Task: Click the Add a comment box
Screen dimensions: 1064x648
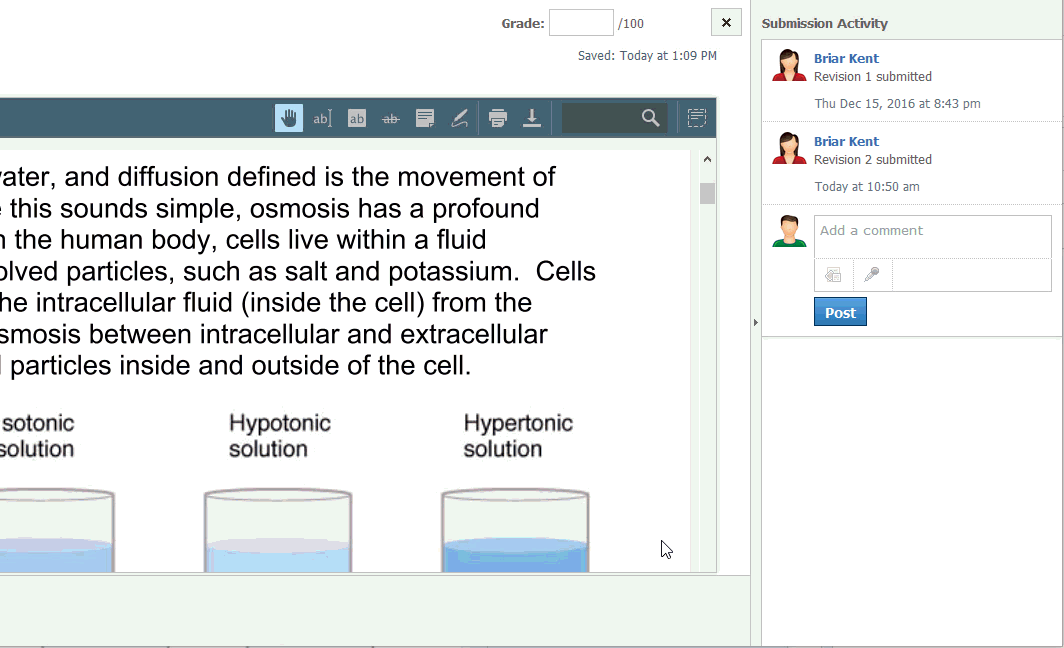Action: click(932, 237)
